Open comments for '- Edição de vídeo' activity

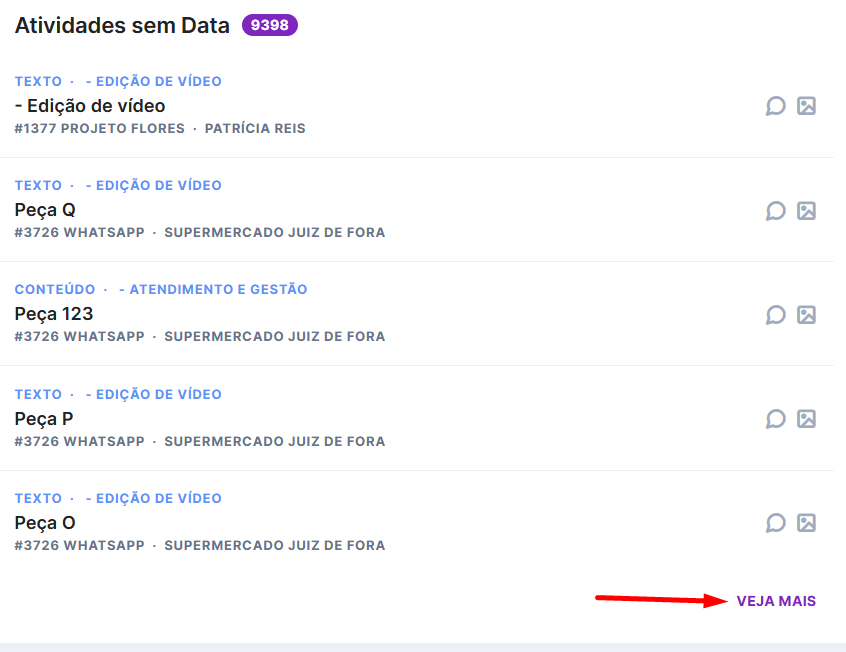[x=775, y=106]
